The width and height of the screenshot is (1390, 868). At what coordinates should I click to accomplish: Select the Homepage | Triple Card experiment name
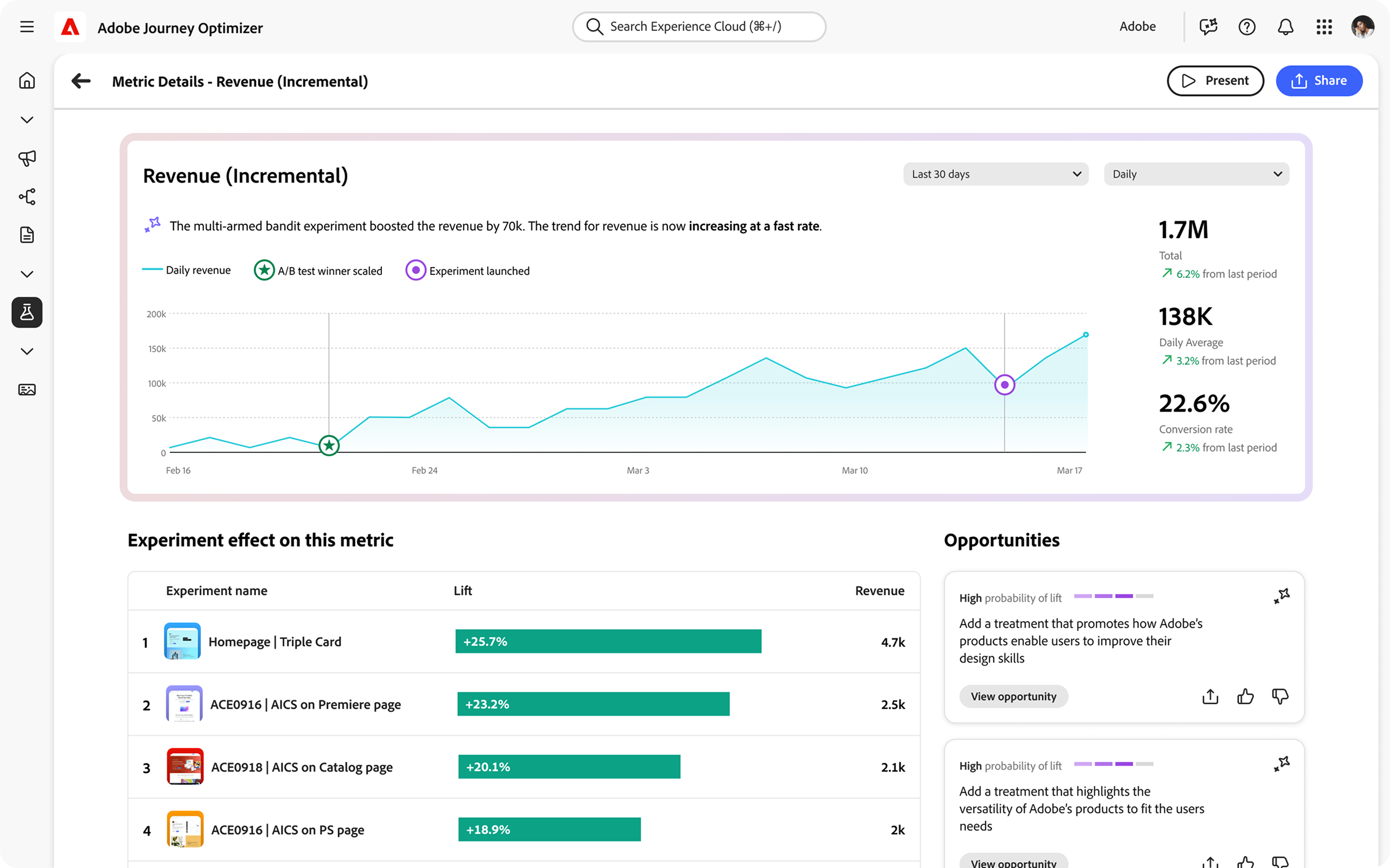coord(275,642)
